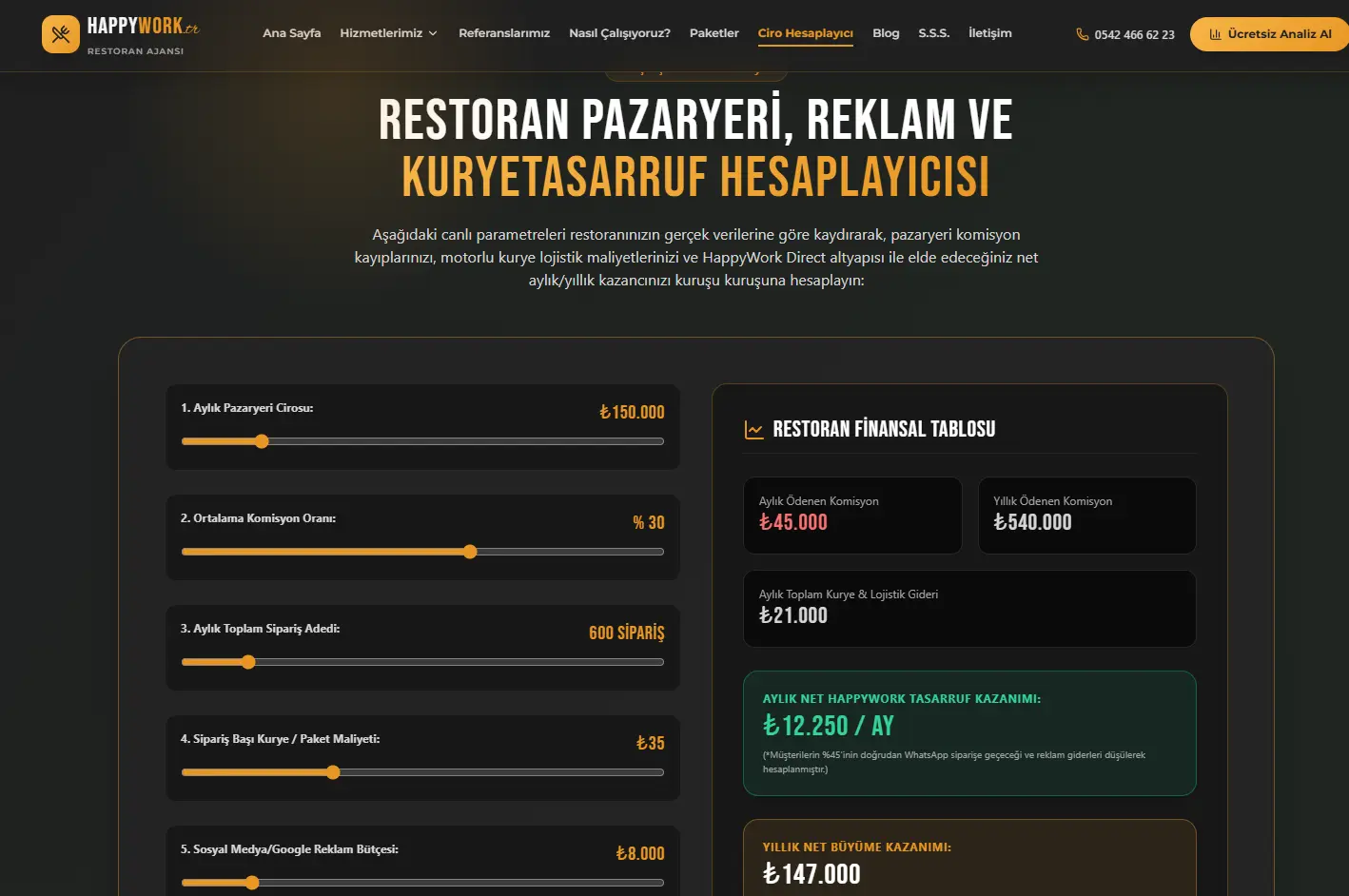
Task: Click the ₺35 courier cost value
Action: pos(651,743)
